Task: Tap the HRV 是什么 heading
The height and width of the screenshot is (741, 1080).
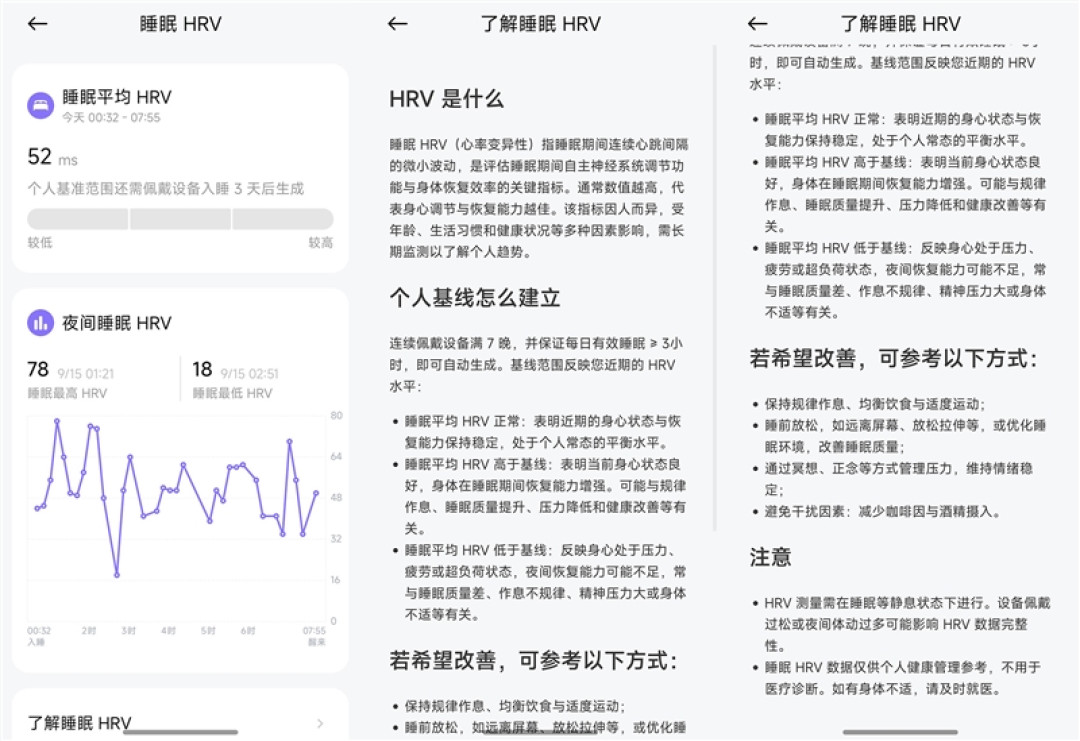Action: [446, 99]
